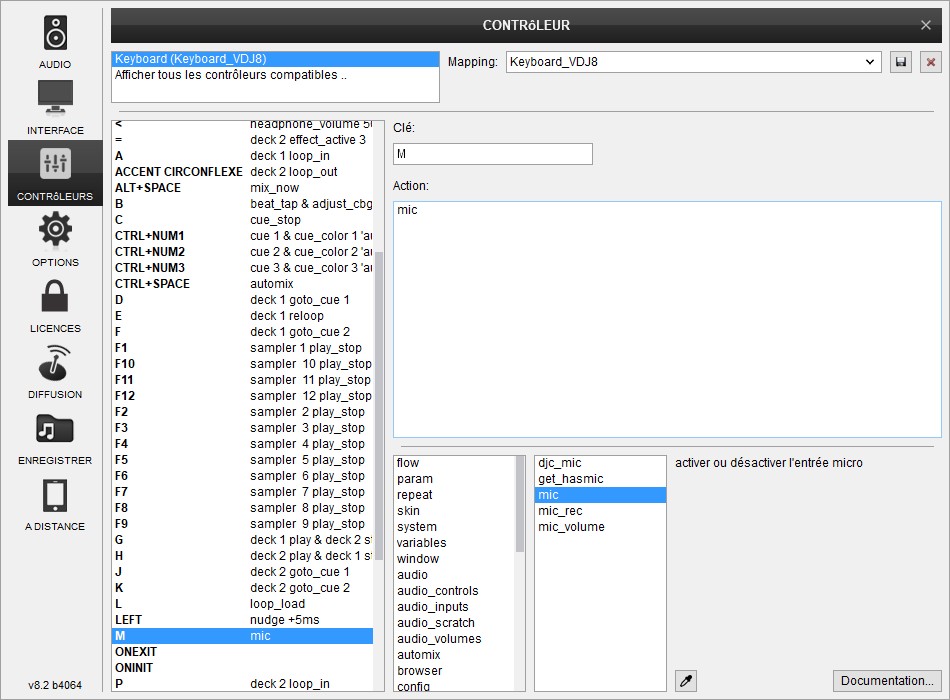The width and height of the screenshot is (950, 700).
Task: Choose the param action category
Action: coord(454,479)
